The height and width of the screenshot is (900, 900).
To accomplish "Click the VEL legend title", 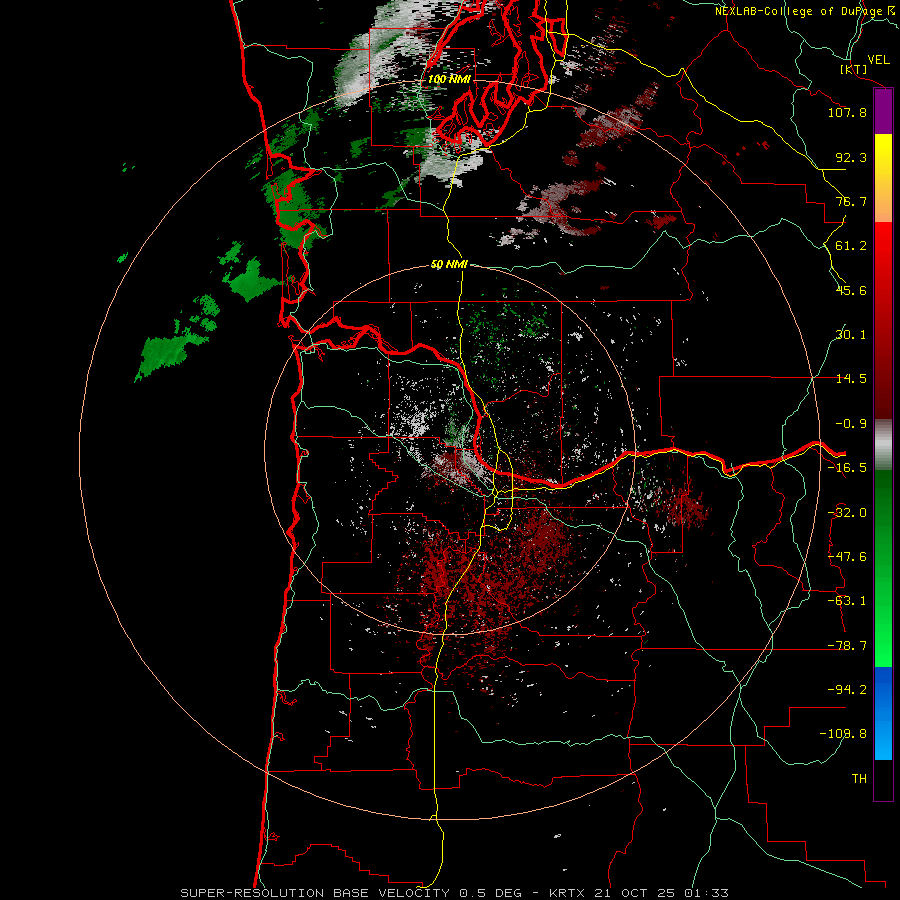I will point(878,59).
